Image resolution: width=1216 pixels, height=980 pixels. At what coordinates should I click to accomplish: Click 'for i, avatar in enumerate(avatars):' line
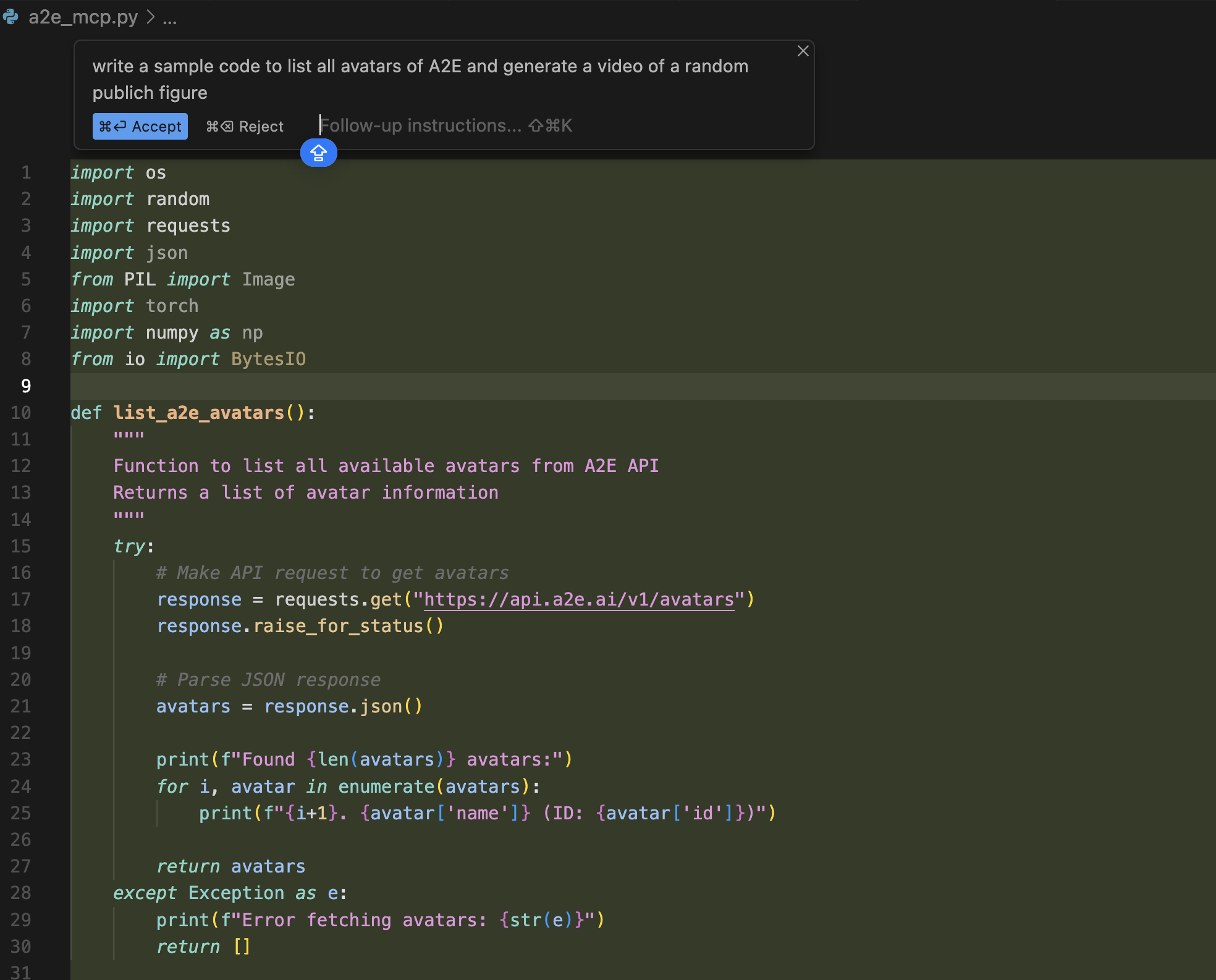point(348,787)
